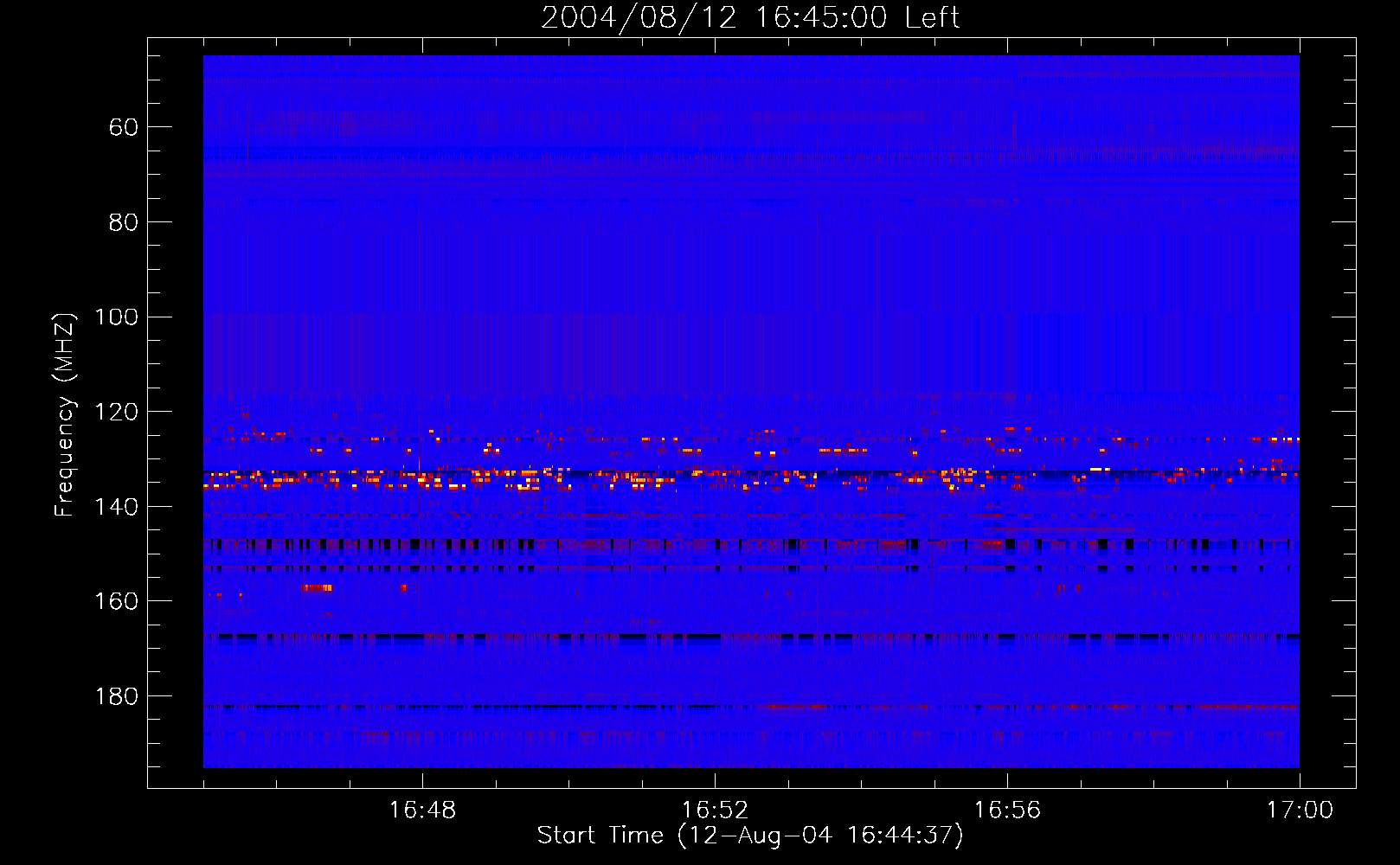Click the time tick label 16:48
This screenshot has width=1400, height=865.
click(422, 811)
